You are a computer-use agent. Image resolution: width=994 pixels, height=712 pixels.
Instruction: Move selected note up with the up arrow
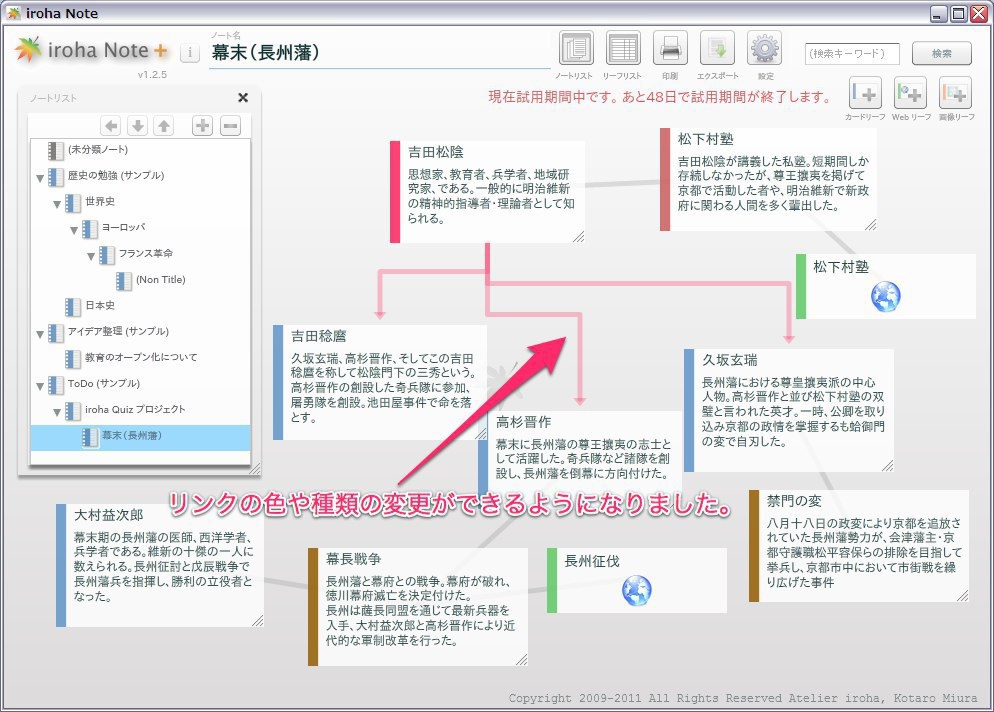[162, 125]
